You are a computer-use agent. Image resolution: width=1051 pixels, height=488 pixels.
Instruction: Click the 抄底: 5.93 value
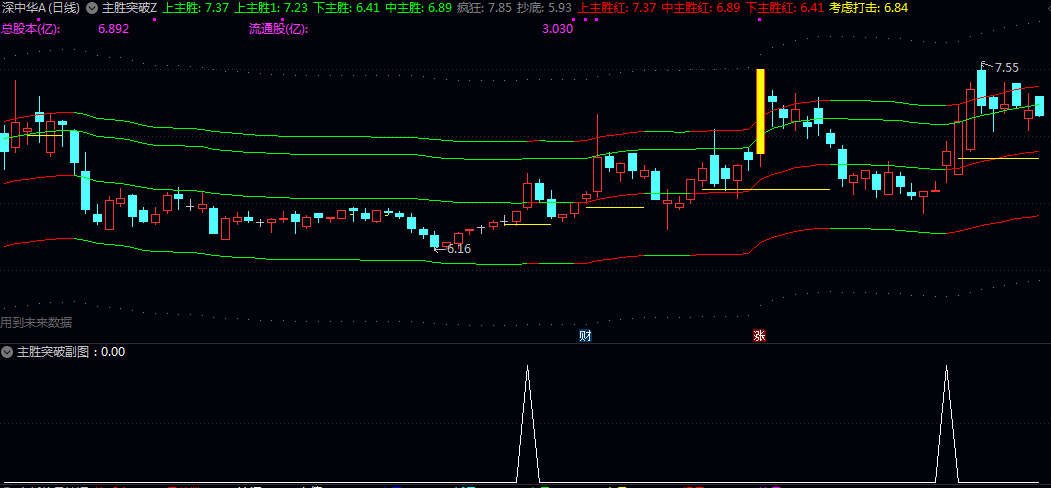(544, 9)
